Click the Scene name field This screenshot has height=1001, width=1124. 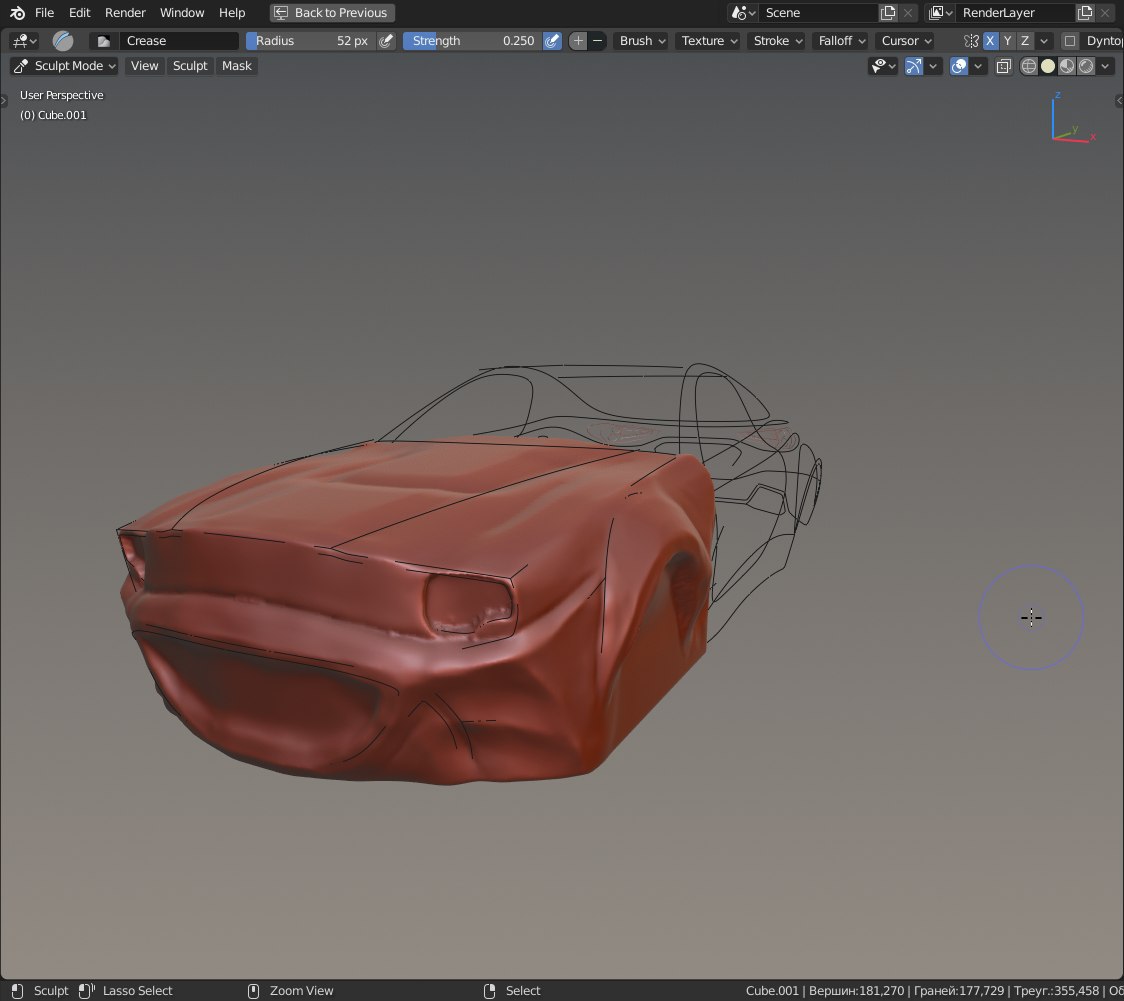[x=819, y=13]
